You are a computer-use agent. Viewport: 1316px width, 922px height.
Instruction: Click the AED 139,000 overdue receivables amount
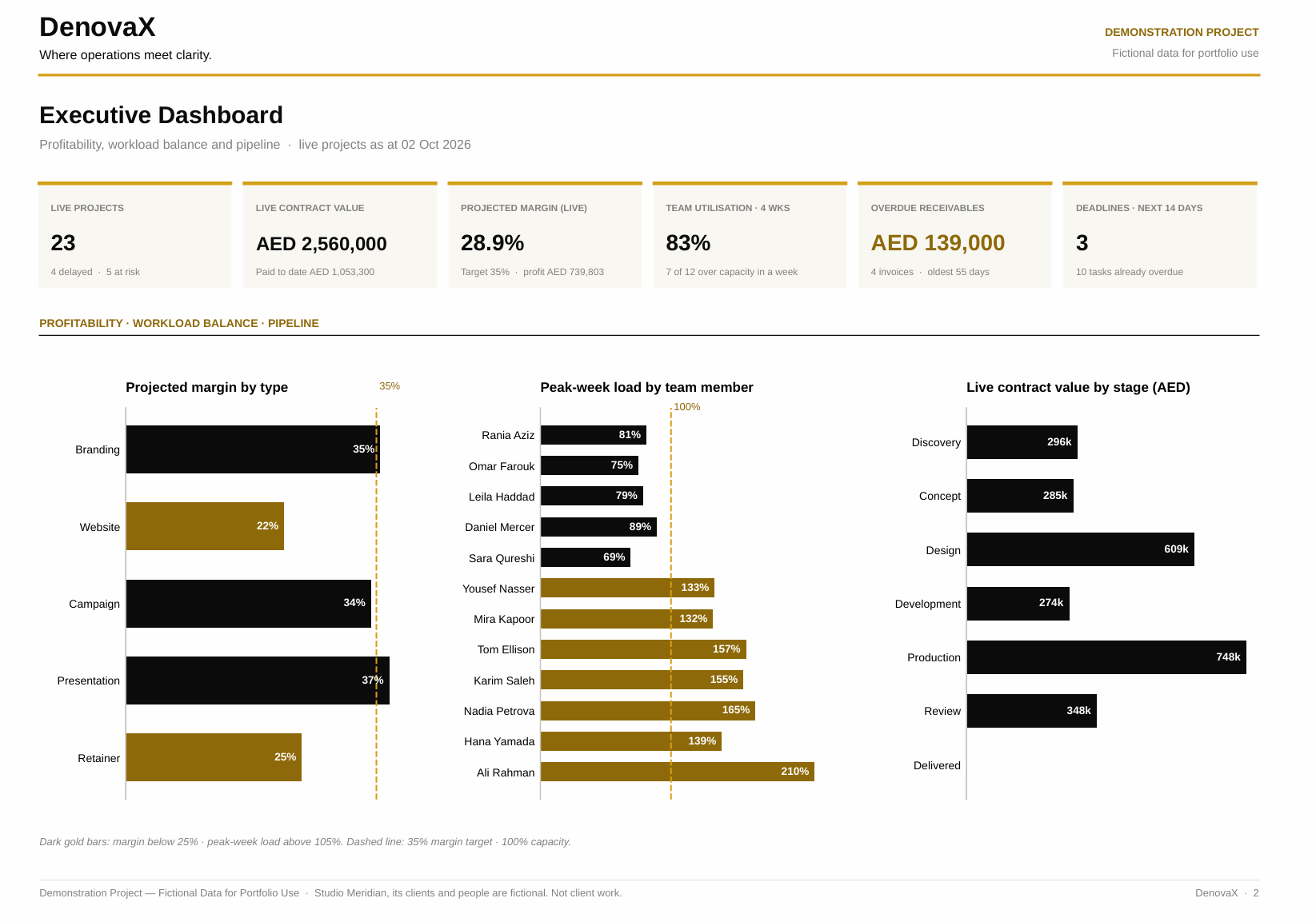pos(938,243)
